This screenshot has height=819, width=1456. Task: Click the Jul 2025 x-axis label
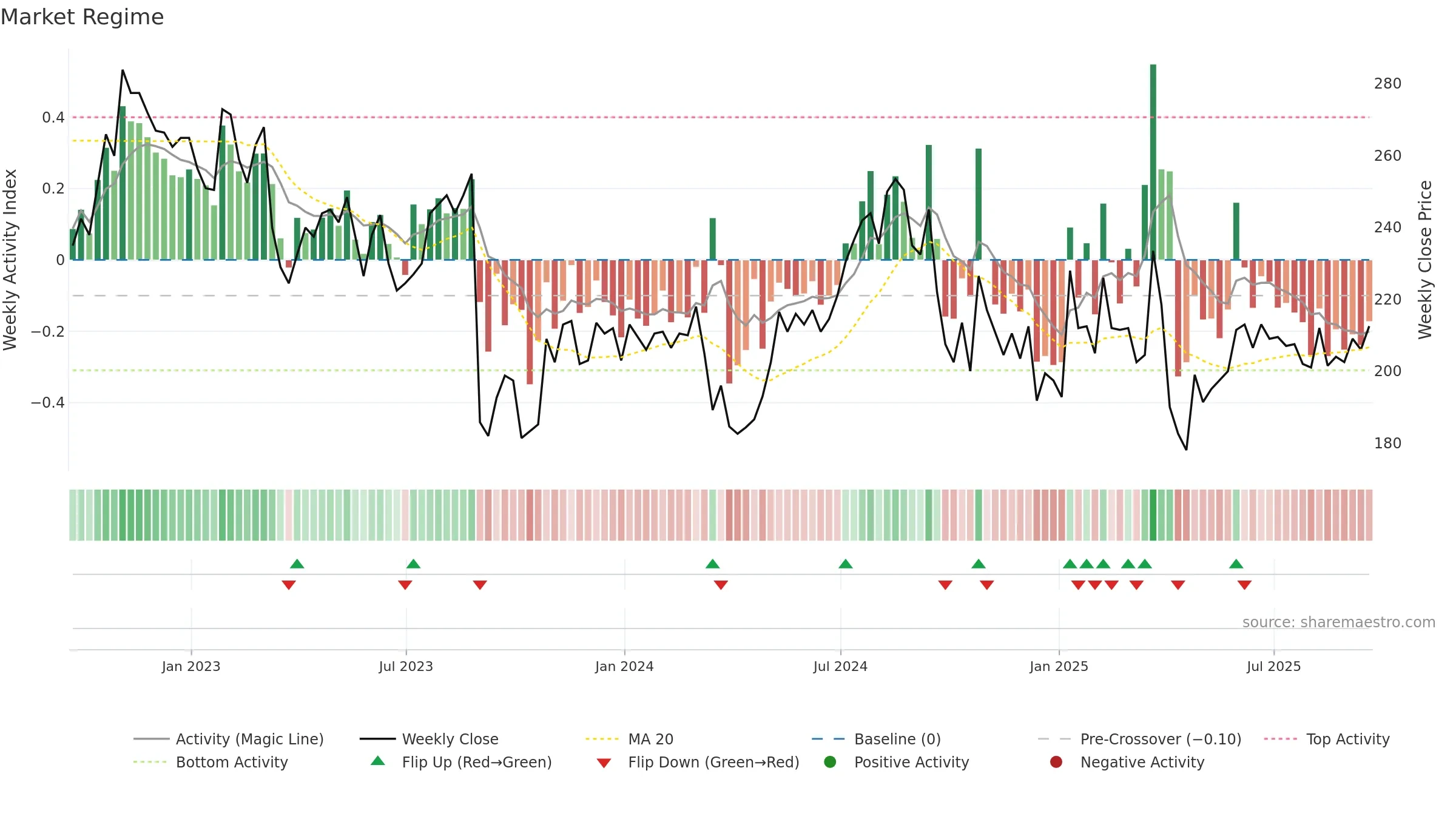pyautogui.click(x=1273, y=666)
